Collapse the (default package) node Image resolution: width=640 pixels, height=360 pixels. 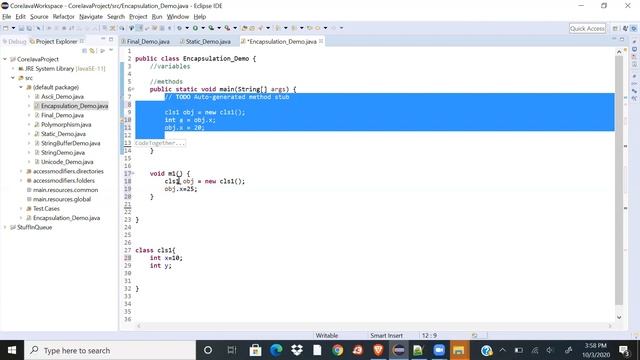click(x=21, y=87)
